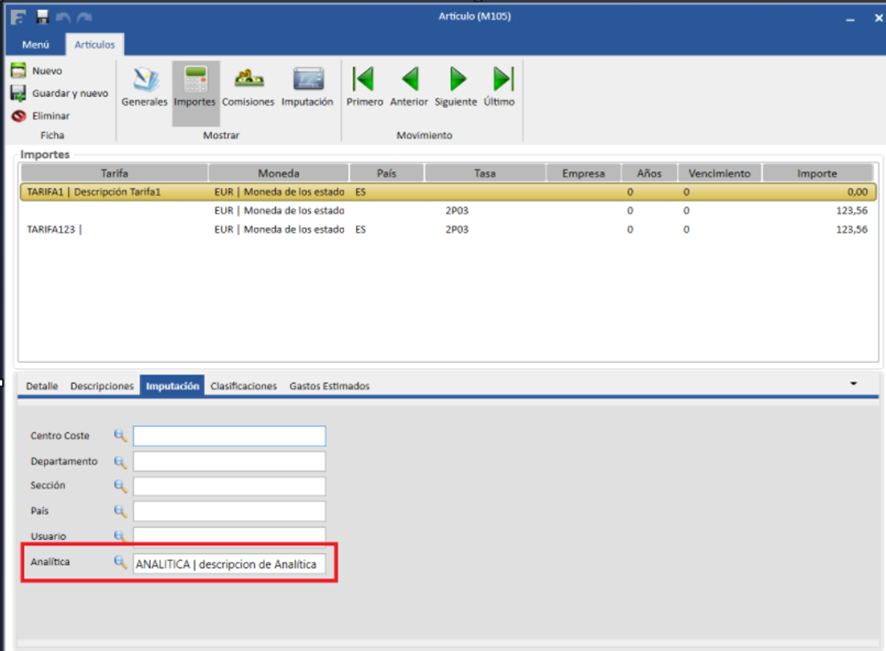Open the Menú ribbon tab
The height and width of the screenshot is (651, 886).
click(x=36, y=44)
